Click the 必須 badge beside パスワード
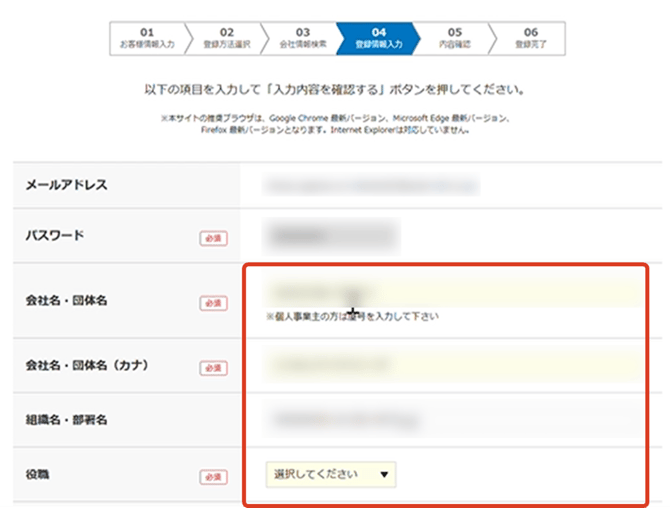Image resolution: width=670 pixels, height=508 pixels. 212,238
